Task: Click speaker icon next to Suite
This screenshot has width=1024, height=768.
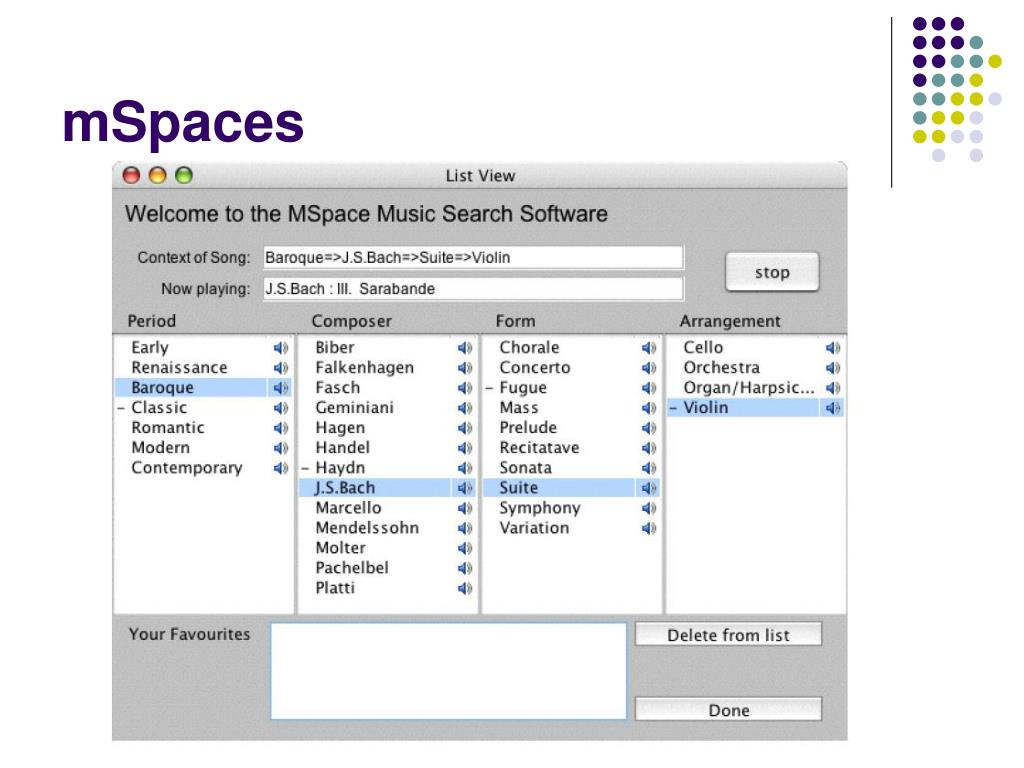Action: 649,488
